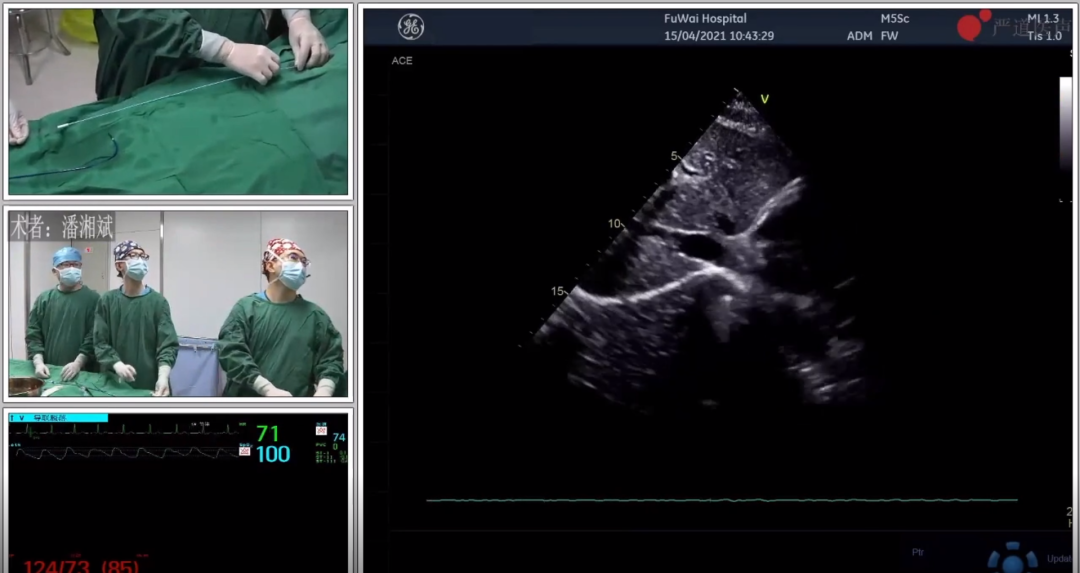Click the red blood pressure reading 124/73
Screen dimensions: 1080x573
56,566
